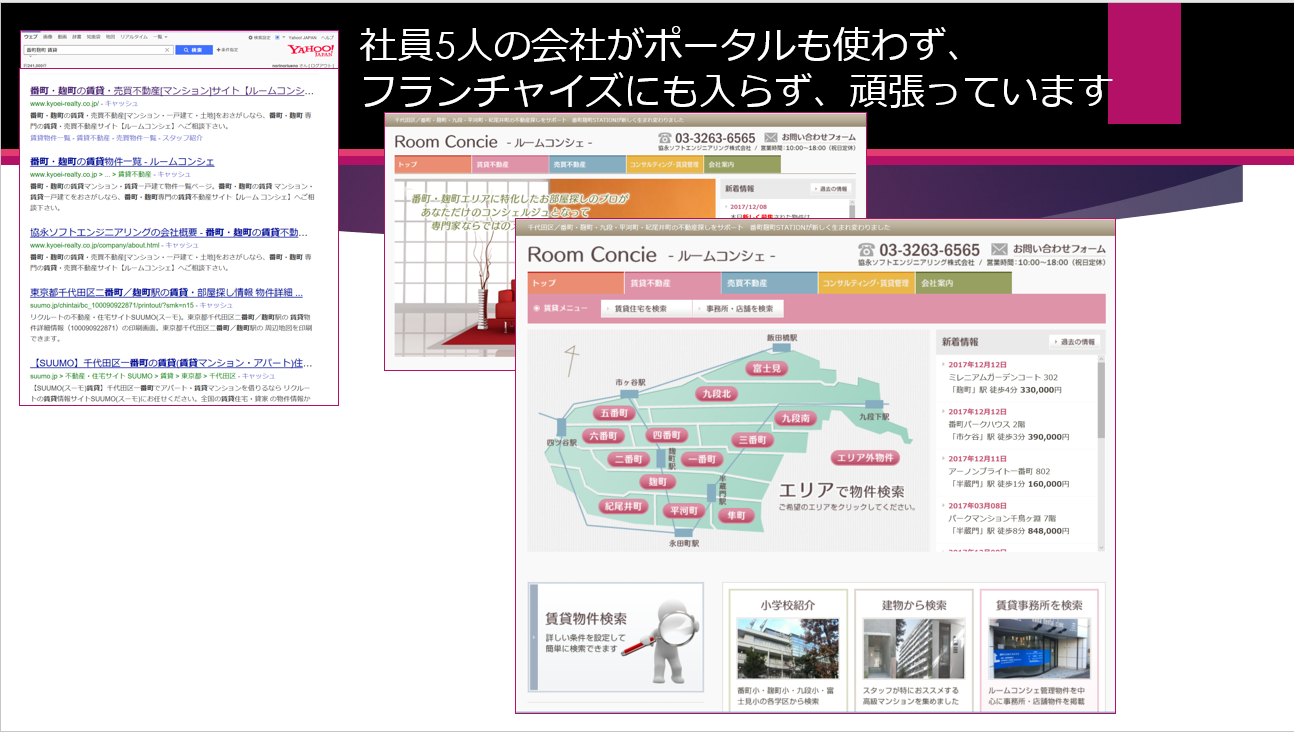Clear the Yahoo search box with the X icon
The width and height of the screenshot is (1294, 732).
click(x=166, y=49)
